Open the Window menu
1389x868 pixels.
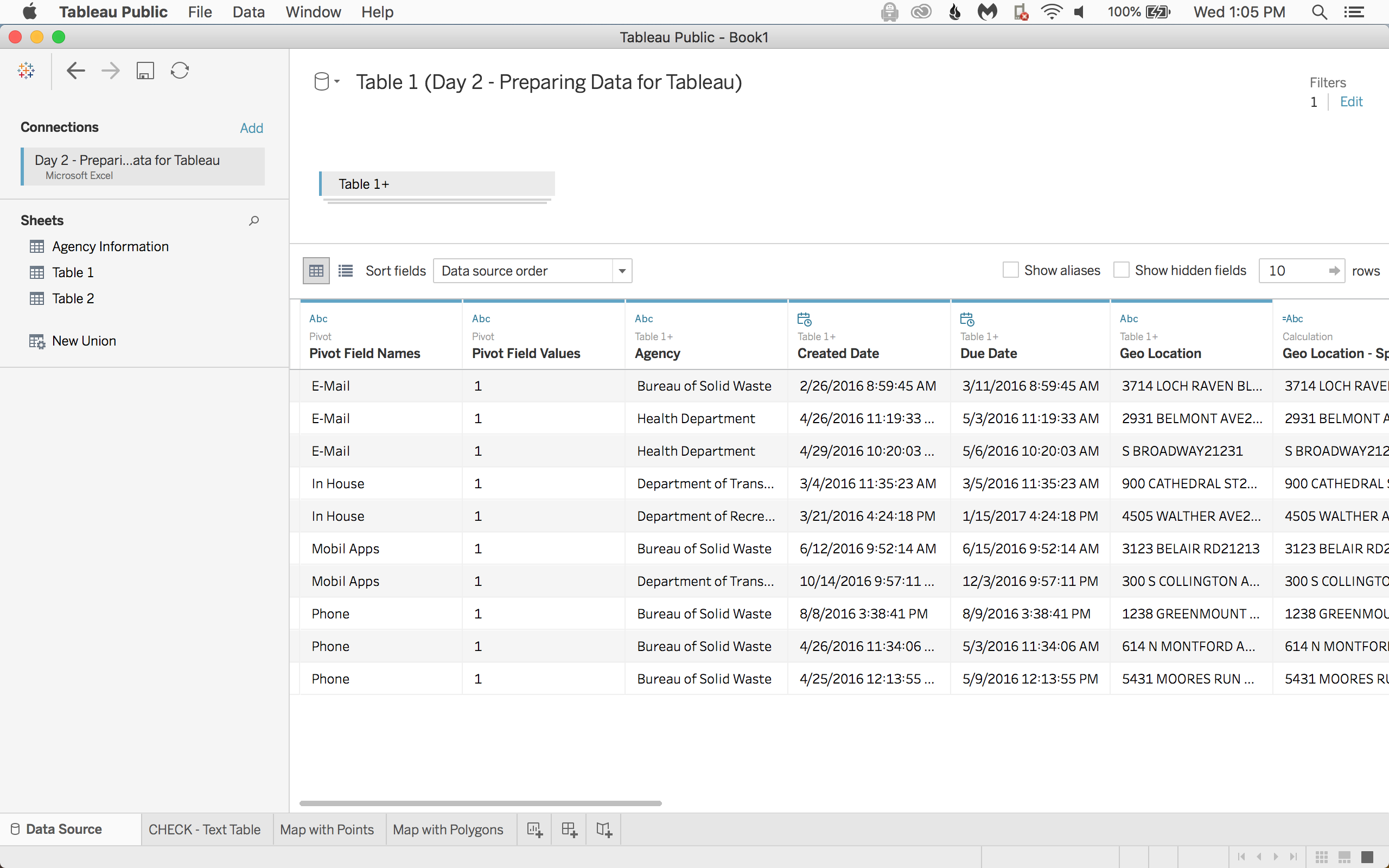[x=314, y=12]
